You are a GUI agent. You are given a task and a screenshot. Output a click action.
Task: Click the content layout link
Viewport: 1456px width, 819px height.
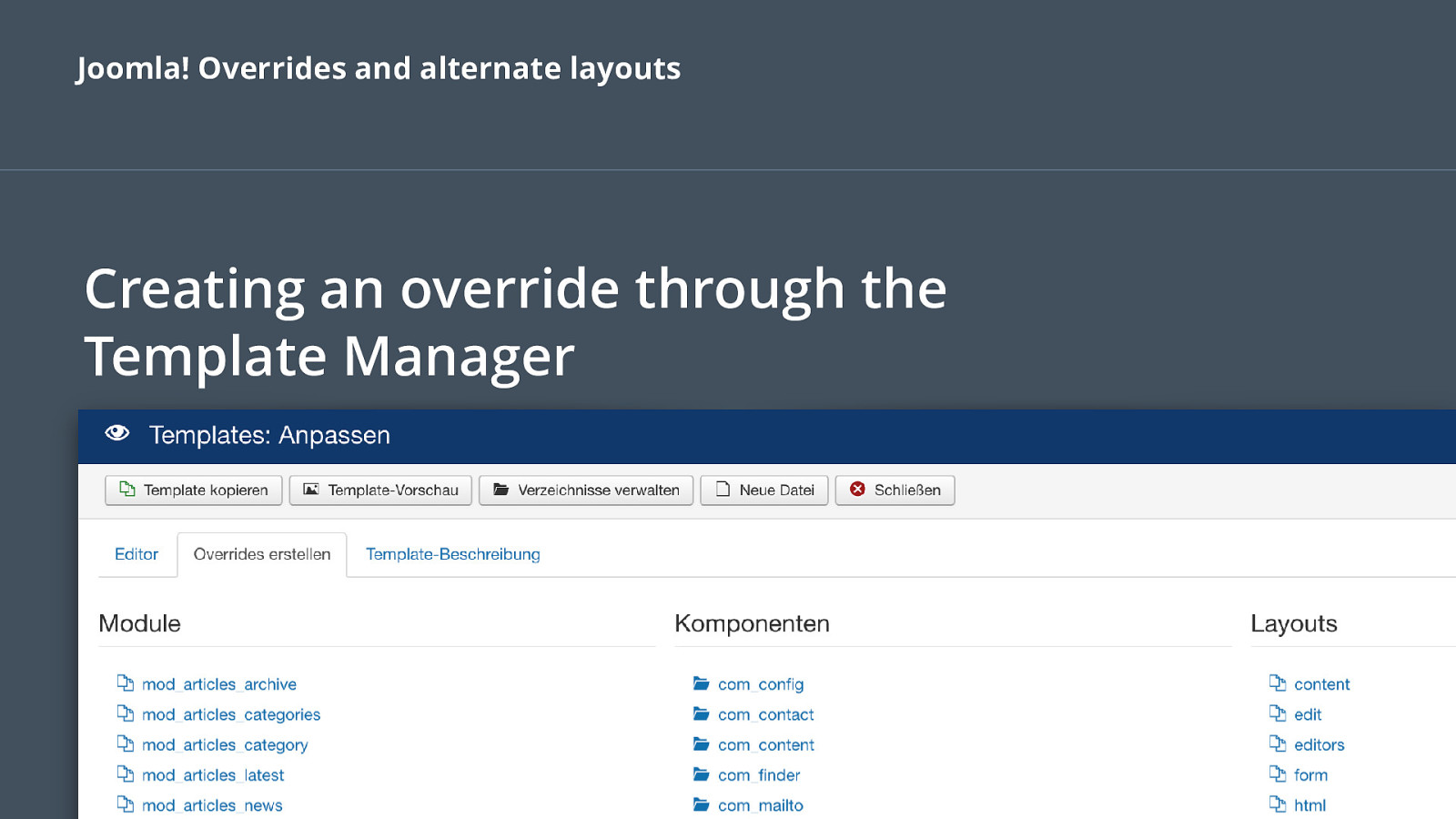pyautogui.click(x=1322, y=684)
